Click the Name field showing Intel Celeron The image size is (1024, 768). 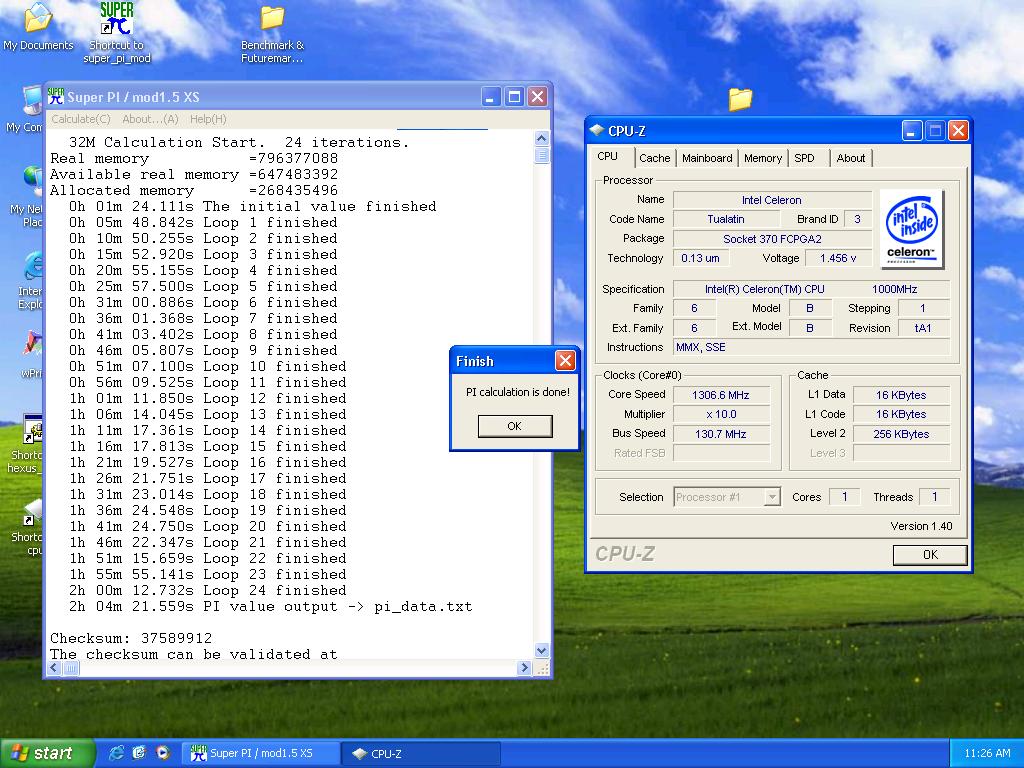coord(772,200)
